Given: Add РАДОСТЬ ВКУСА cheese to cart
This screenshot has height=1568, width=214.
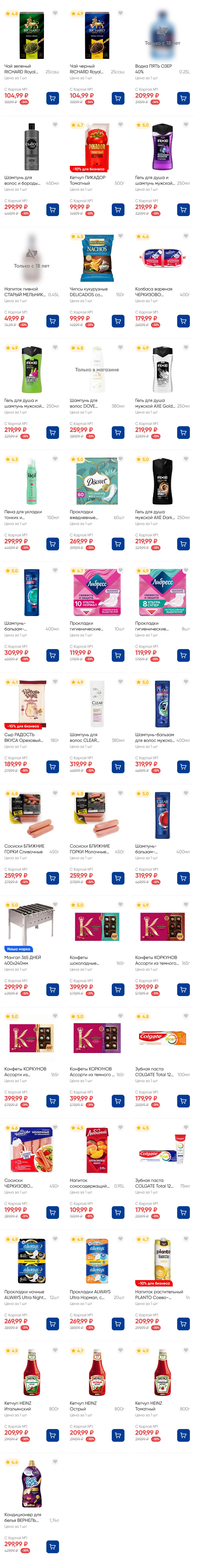Looking at the screenshot, I should click(53, 766).
